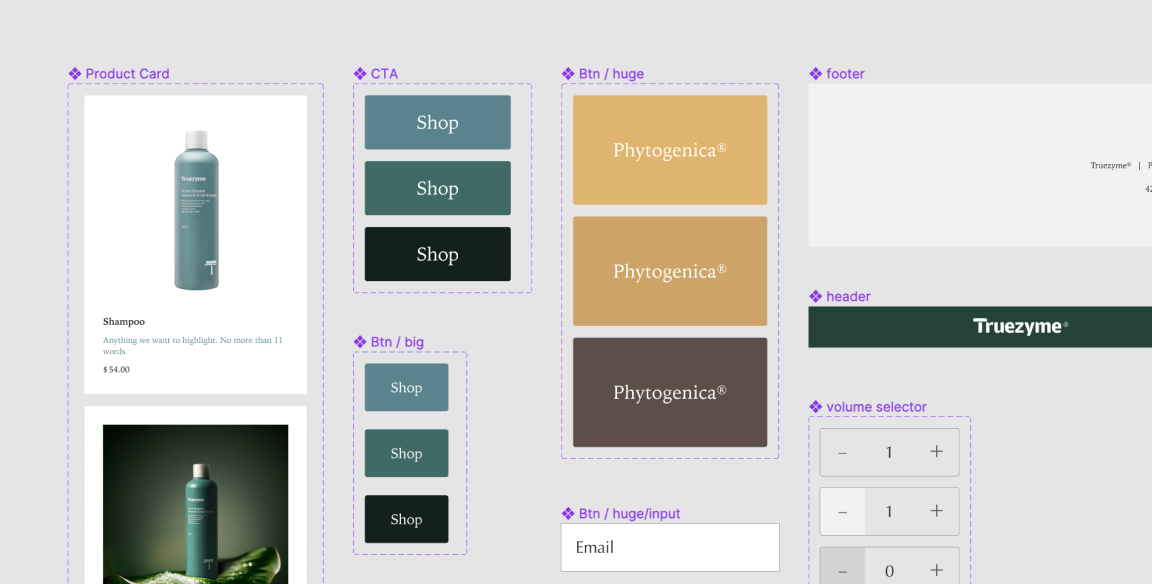Click the dark Shop button in CTA
The height and width of the screenshot is (584, 1152).
(437, 253)
